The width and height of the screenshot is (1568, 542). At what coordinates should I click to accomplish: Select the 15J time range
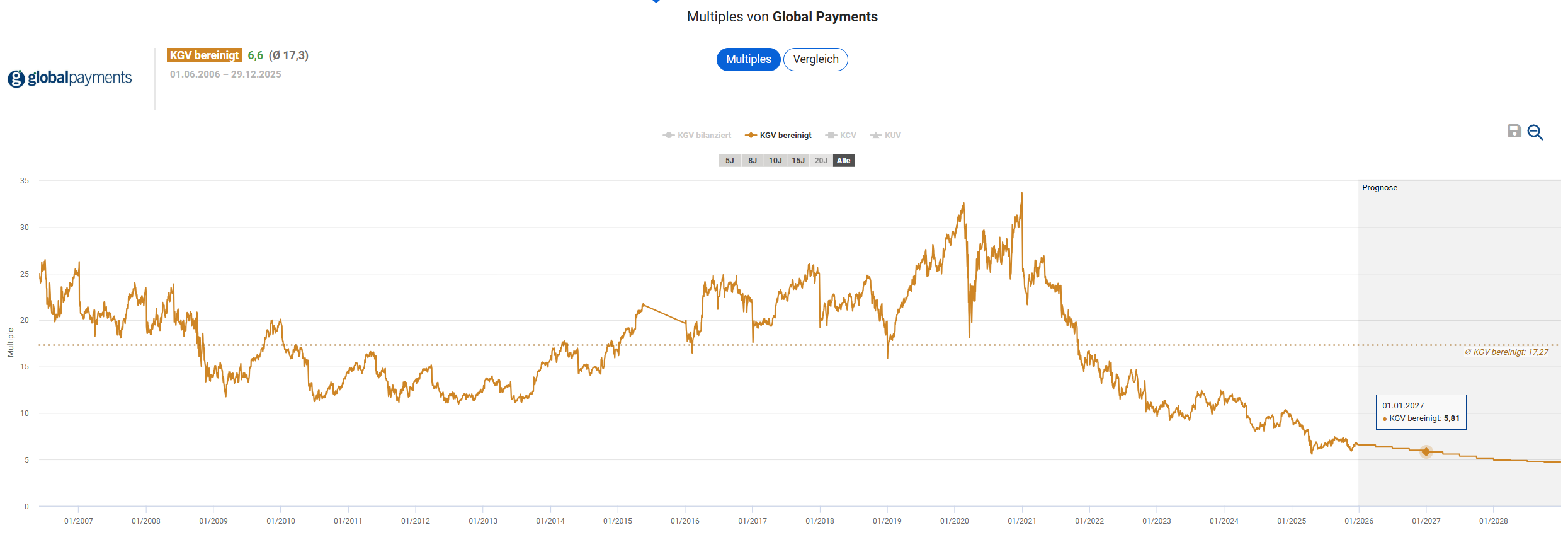point(798,161)
